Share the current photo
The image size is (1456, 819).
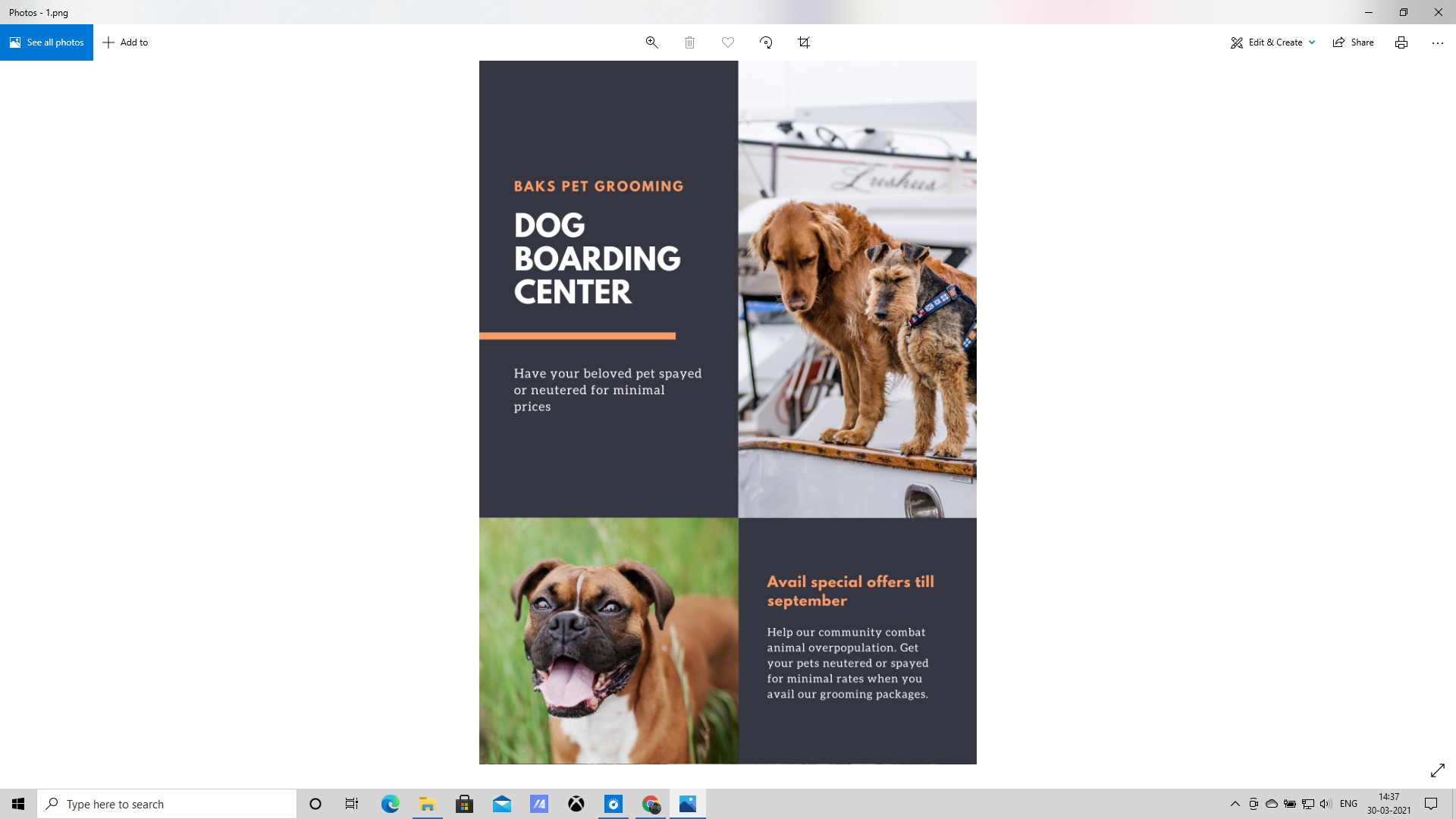pos(1354,42)
